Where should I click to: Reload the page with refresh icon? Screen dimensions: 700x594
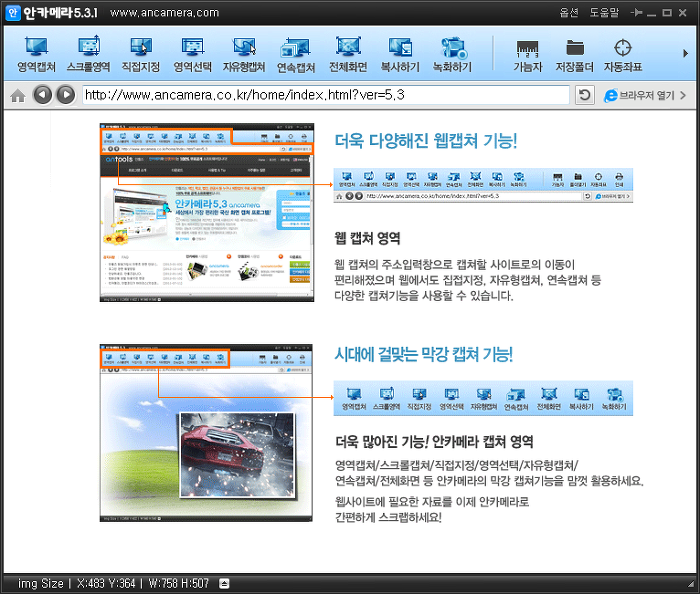coord(584,95)
